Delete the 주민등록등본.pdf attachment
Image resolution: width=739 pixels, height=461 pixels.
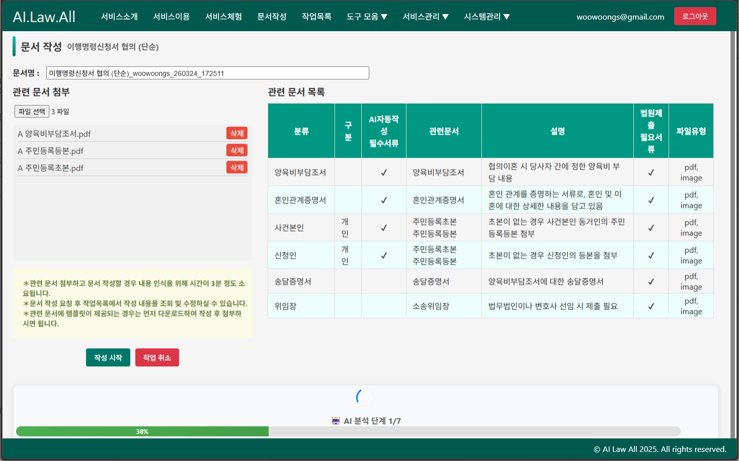(237, 150)
